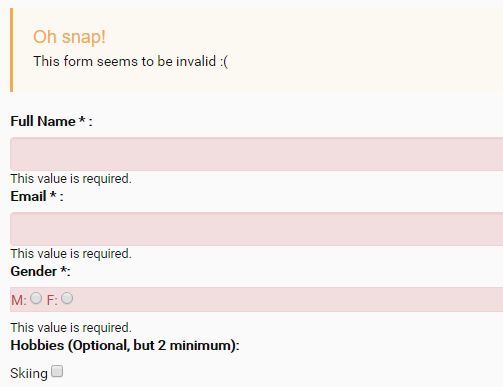Click the required error under Full Name
The image size is (503, 387).
71,179
